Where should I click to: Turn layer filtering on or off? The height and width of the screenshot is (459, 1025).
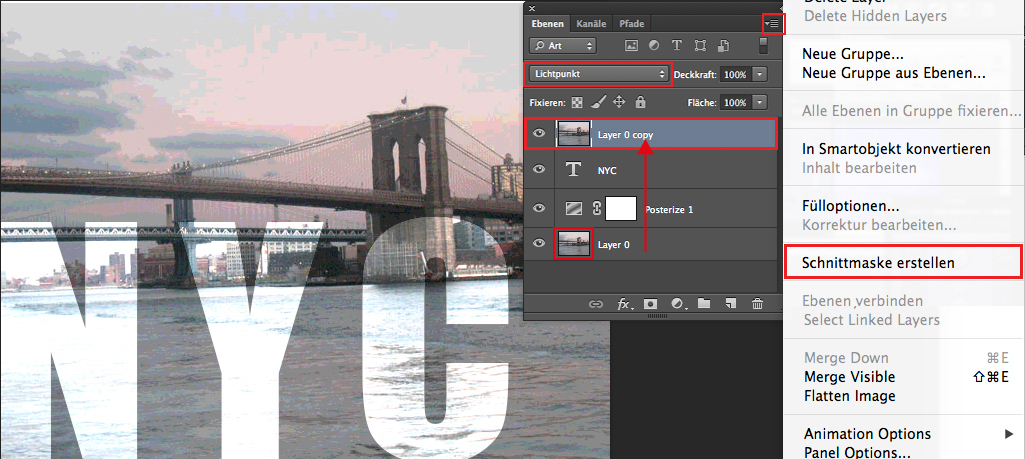click(765, 46)
